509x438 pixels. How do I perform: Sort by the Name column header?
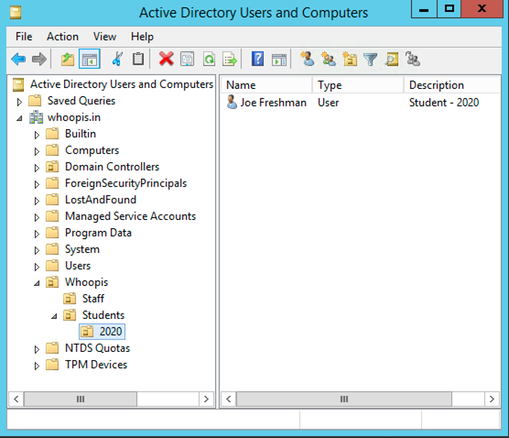266,85
